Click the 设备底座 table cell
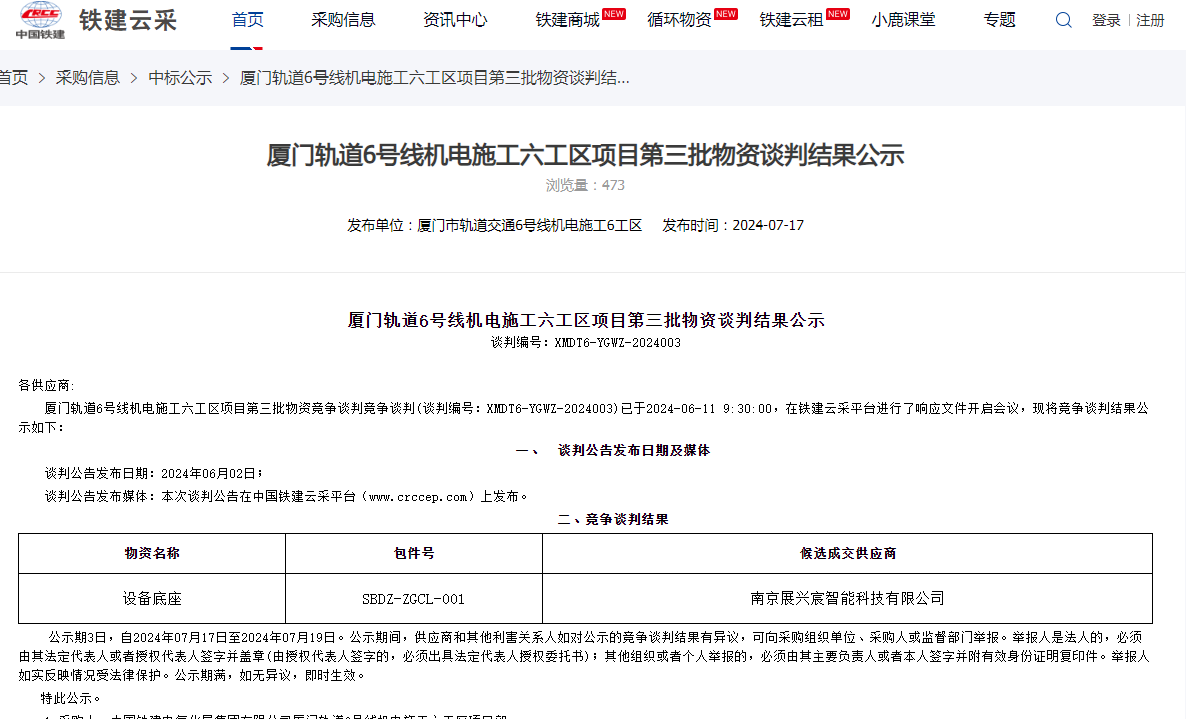The image size is (1186, 719). tap(152, 599)
